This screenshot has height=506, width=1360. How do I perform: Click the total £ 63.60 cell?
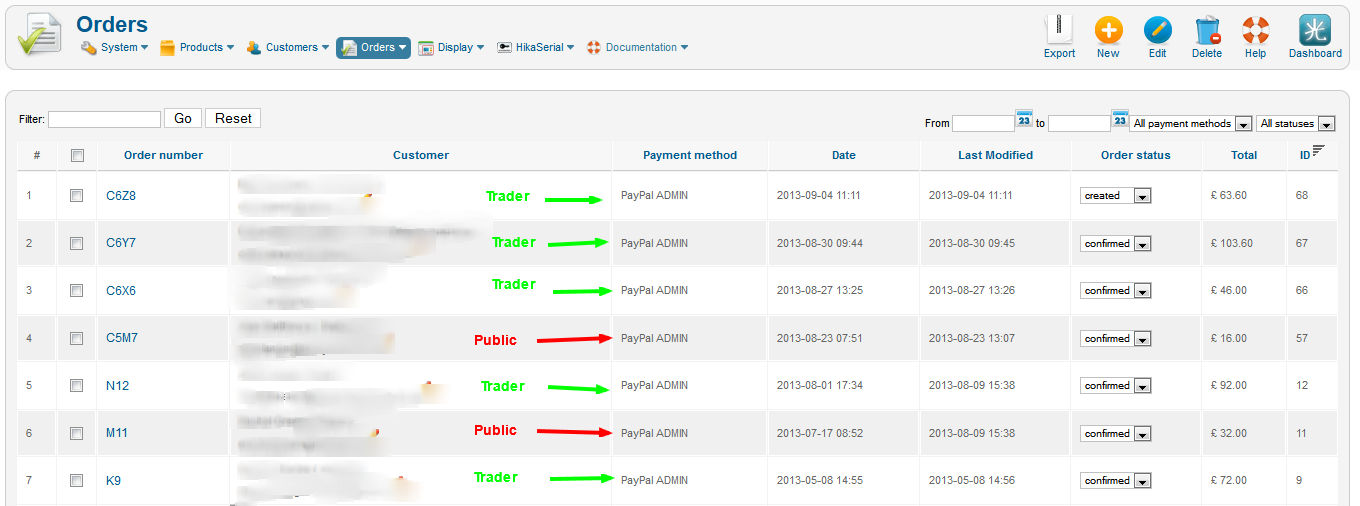pos(1228,196)
